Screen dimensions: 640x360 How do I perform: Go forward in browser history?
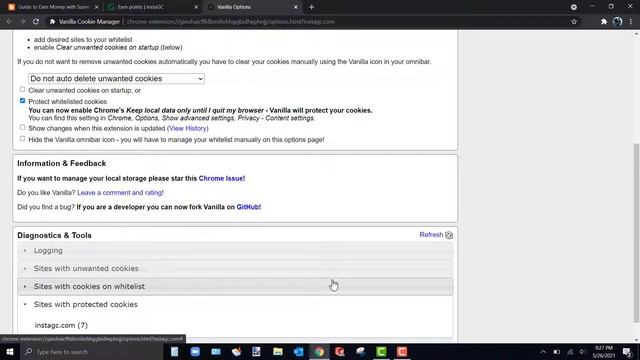[22, 22]
